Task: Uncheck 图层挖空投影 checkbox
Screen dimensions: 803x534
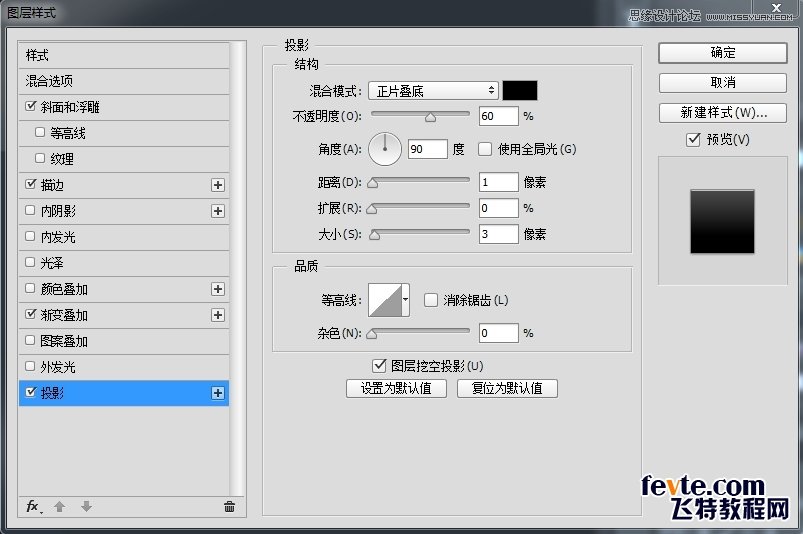Action: (x=379, y=366)
